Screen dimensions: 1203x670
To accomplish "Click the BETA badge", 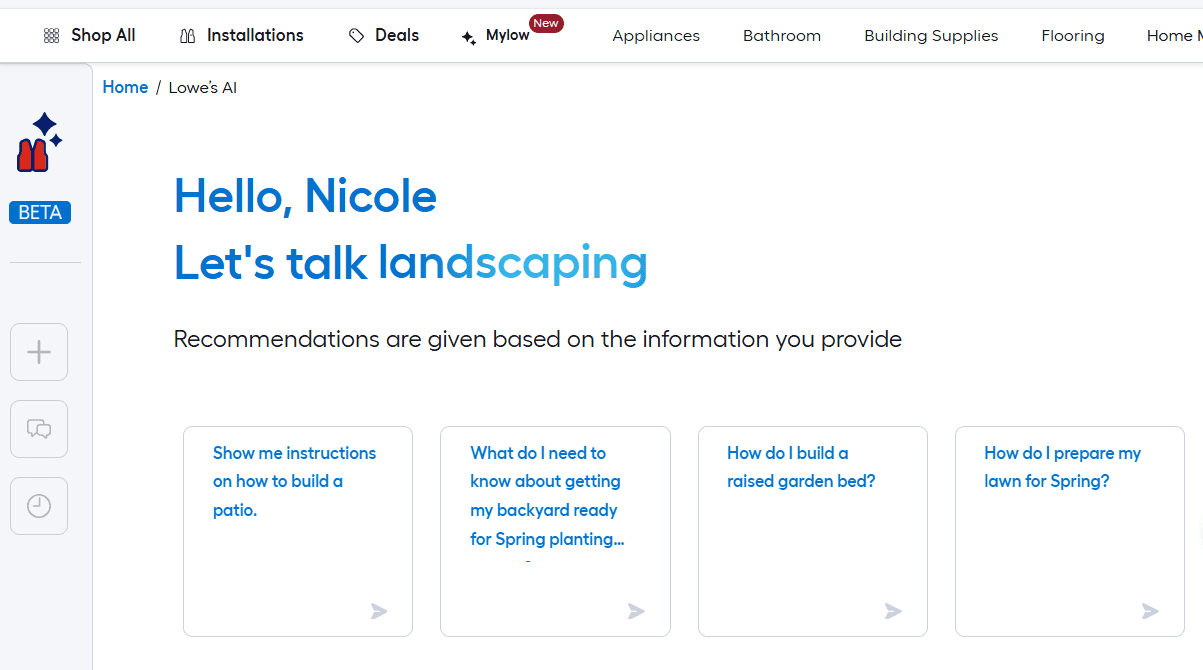I will pos(40,212).
